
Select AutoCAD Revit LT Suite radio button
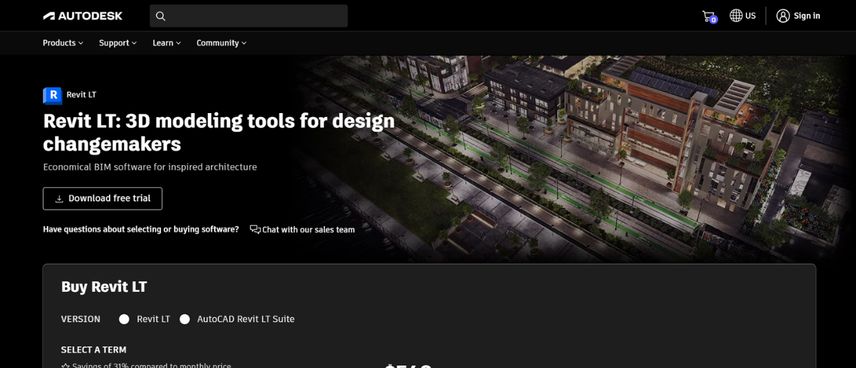click(x=185, y=319)
